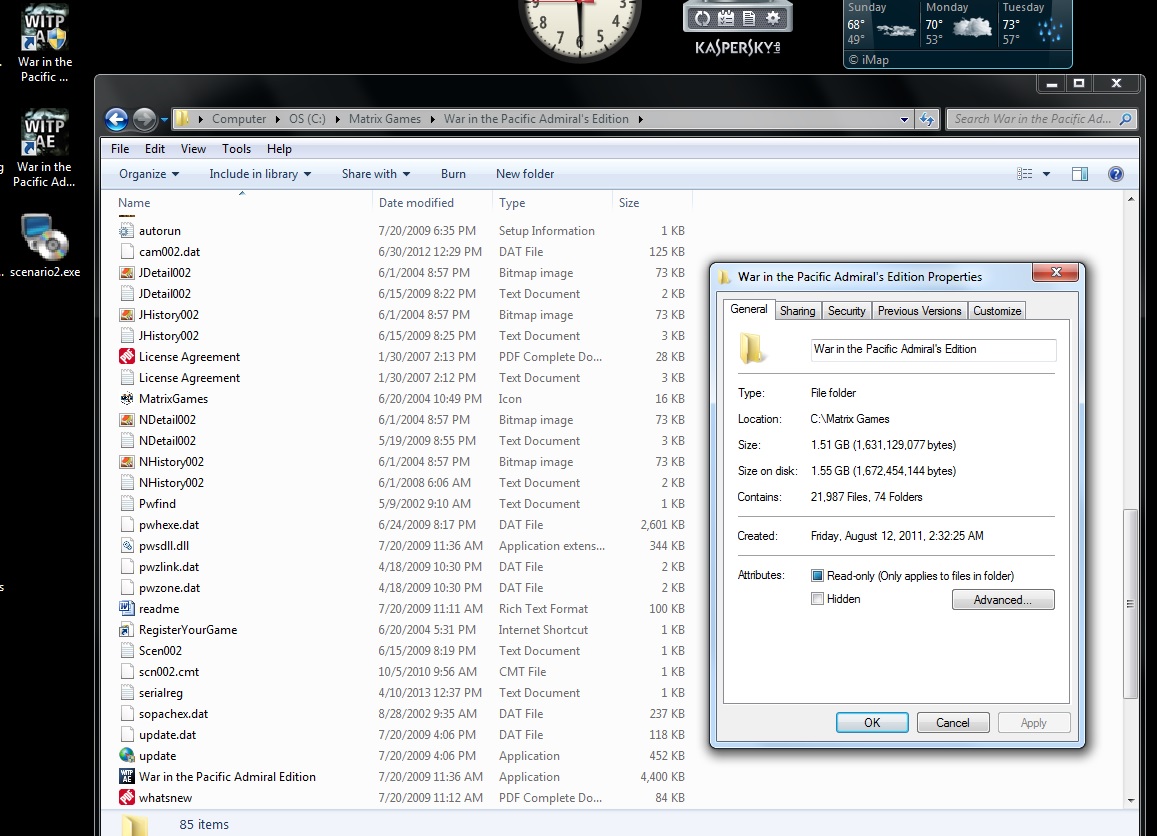Click the refresh icon beside address bar
The width and height of the screenshot is (1157, 836).
click(x=927, y=119)
